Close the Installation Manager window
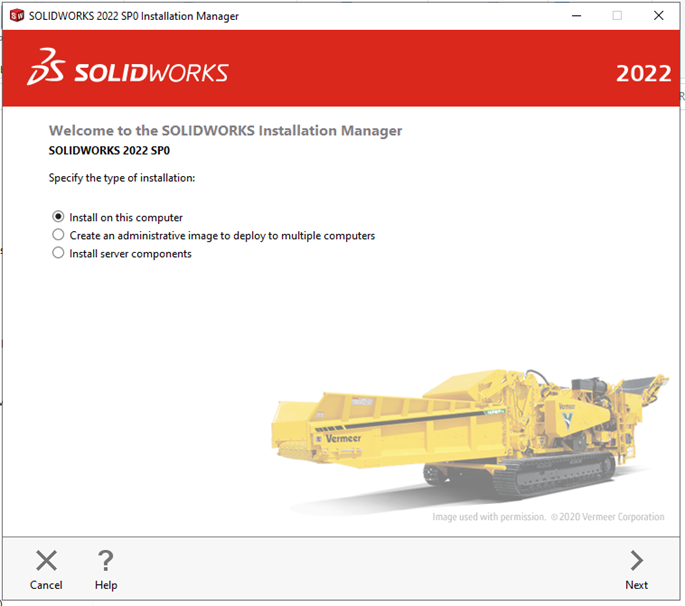The width and height of the screenshot is (685, 606). tap(659, 16)
